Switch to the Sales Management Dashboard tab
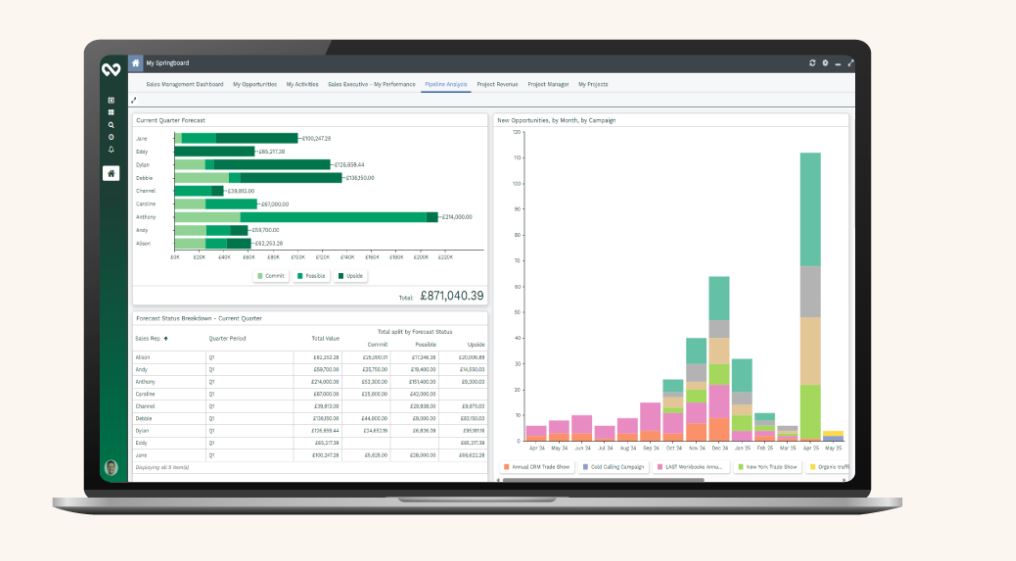Image resolution: width=1016 pixels, height=561 pixels. [185, 84]
